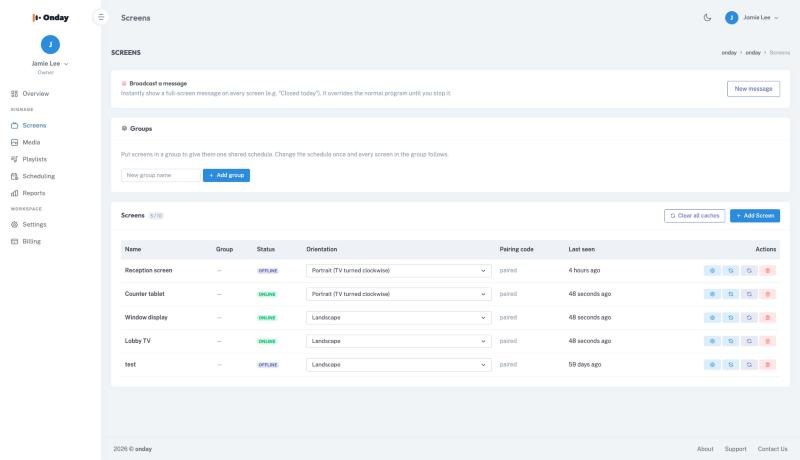
Task: Click purple reload icon for Lobby TV
Action: coord(749,341)
